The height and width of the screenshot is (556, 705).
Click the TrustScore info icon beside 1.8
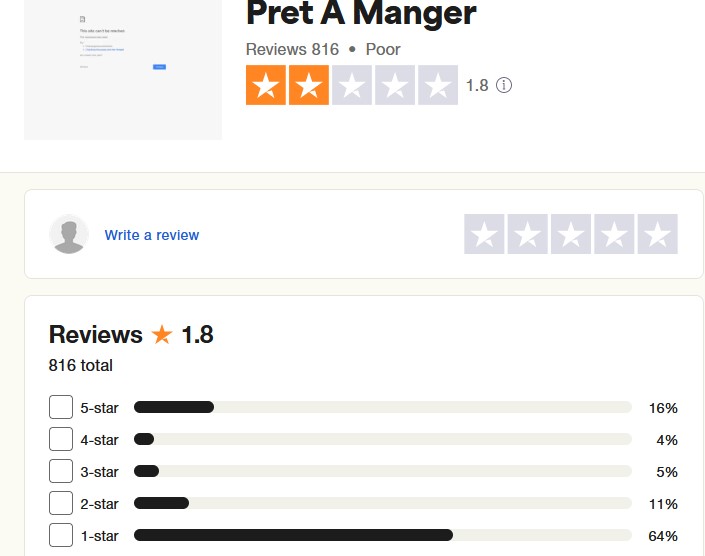click(x=504, y=86)
